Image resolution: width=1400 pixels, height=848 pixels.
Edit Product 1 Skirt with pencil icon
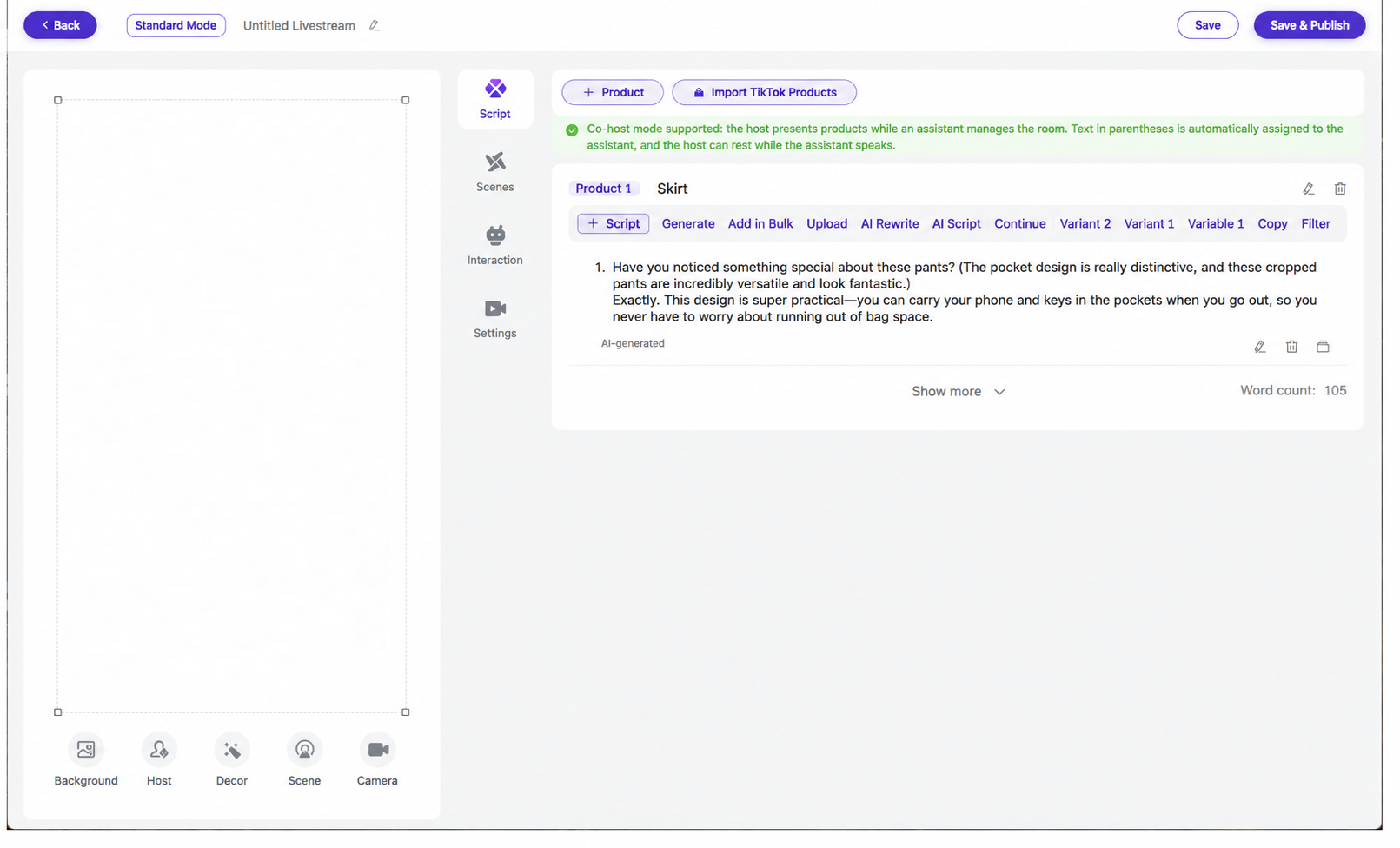[1308, 189]
